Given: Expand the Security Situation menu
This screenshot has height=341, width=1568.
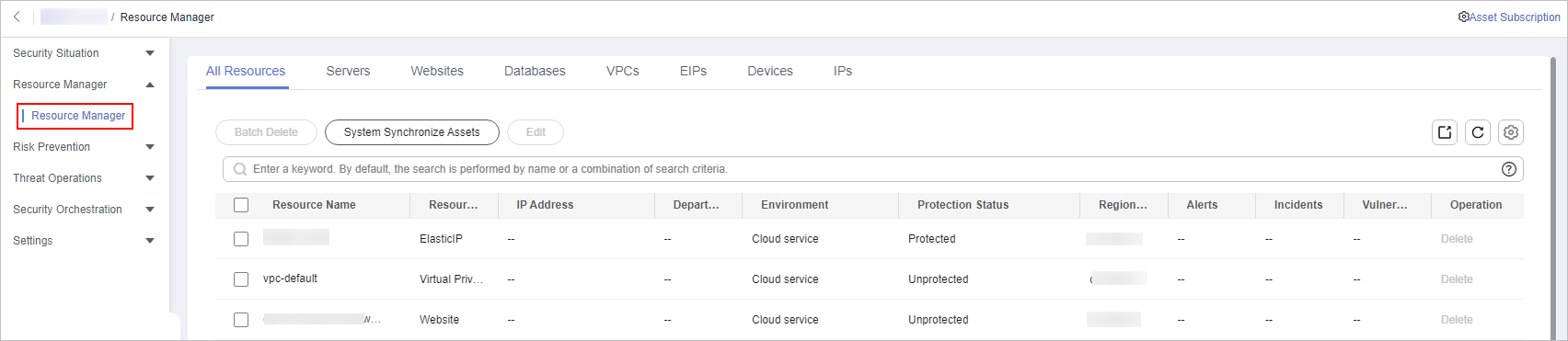Looking at the screenshot, I should [84, 53].
